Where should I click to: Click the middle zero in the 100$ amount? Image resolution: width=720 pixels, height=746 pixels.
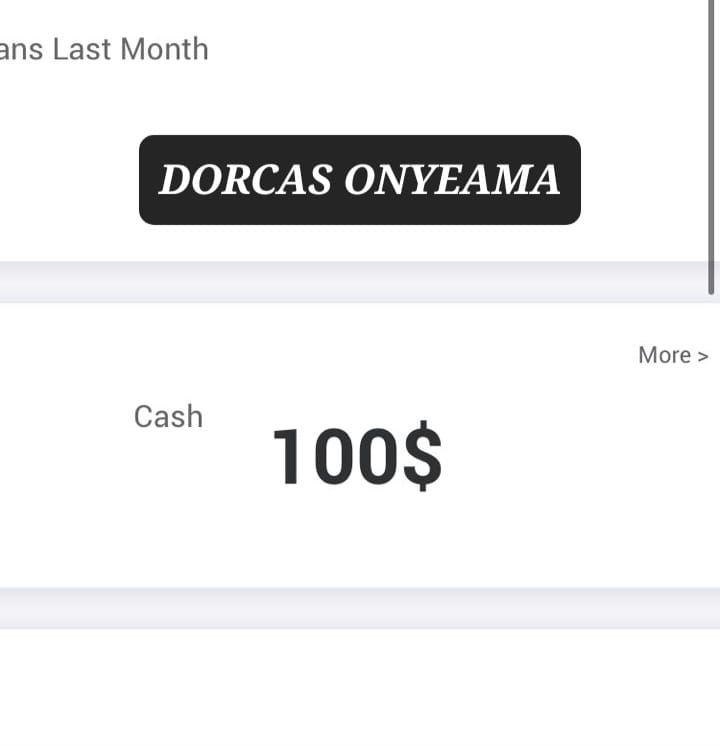tap(334, 456)
